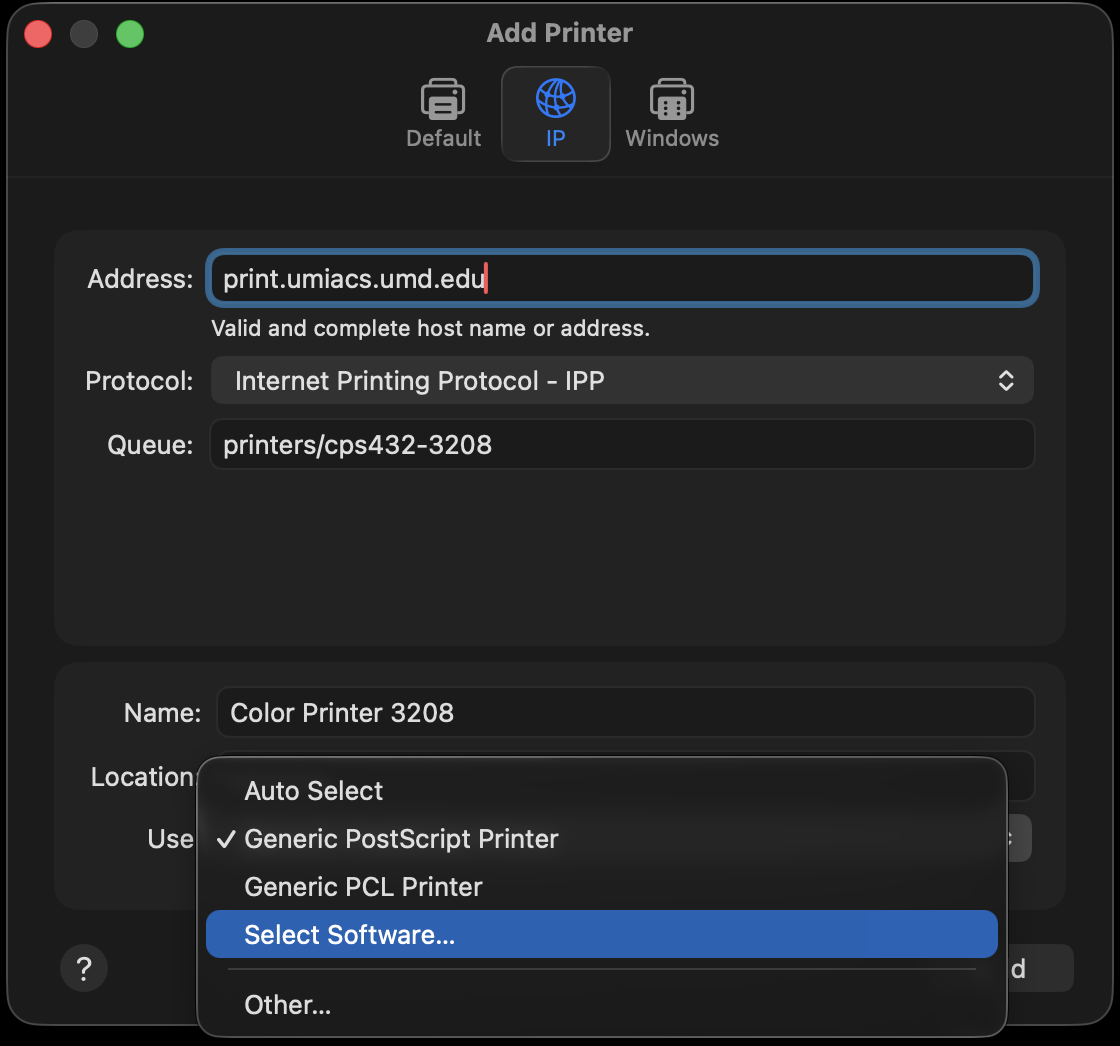Click the IP globe icon
Viewport: 1120px width, 1046px height.
[x=556, y=100]
